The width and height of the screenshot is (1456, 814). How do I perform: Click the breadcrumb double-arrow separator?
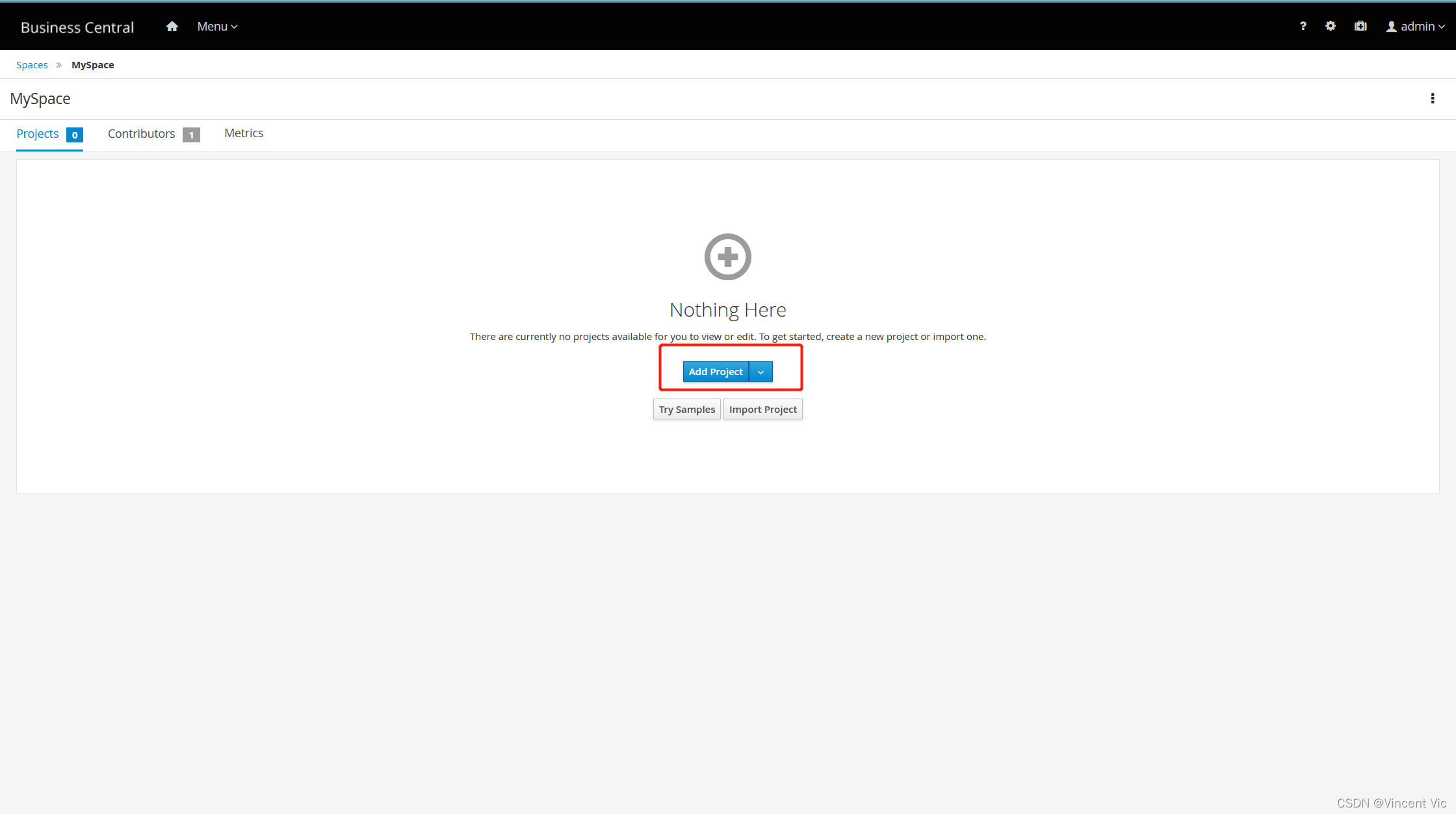click(58, 65)
